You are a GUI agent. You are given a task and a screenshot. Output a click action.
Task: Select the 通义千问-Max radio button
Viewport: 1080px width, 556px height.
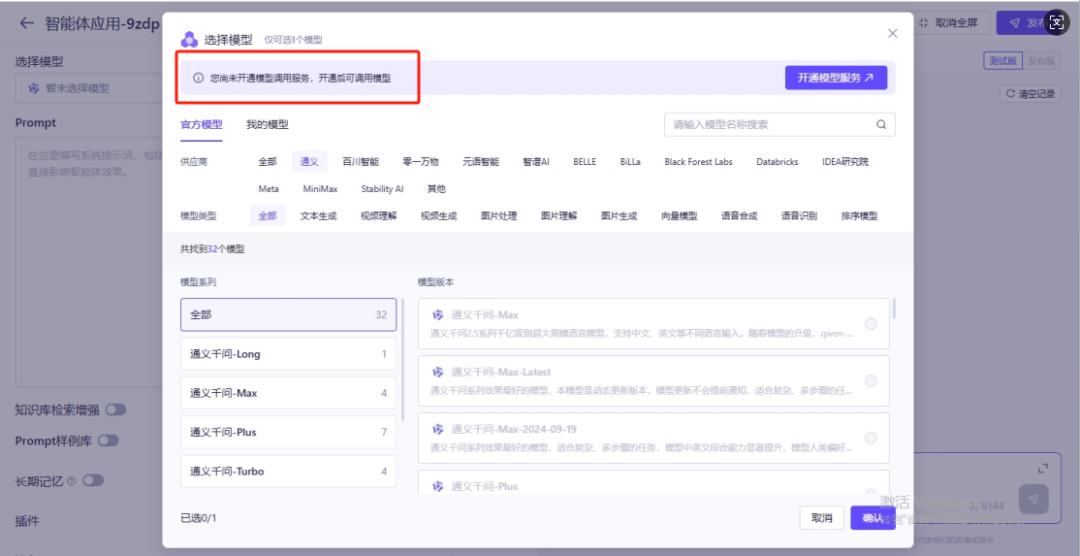871,324
